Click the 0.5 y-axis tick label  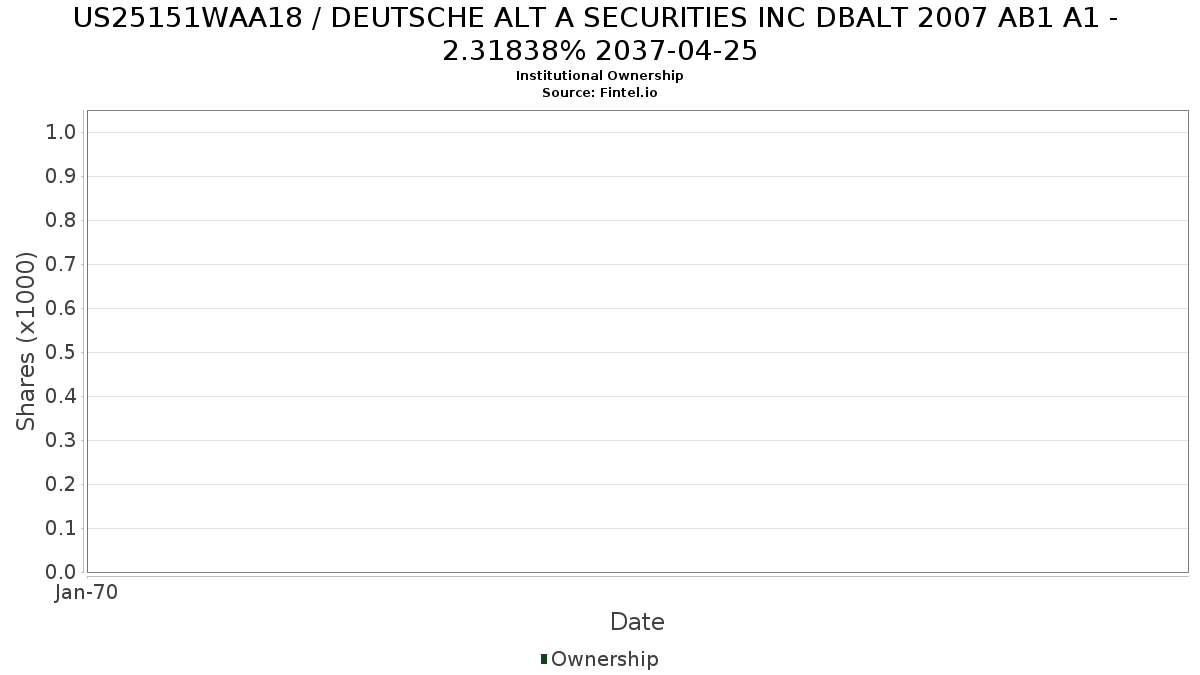[x=62, y=353]
